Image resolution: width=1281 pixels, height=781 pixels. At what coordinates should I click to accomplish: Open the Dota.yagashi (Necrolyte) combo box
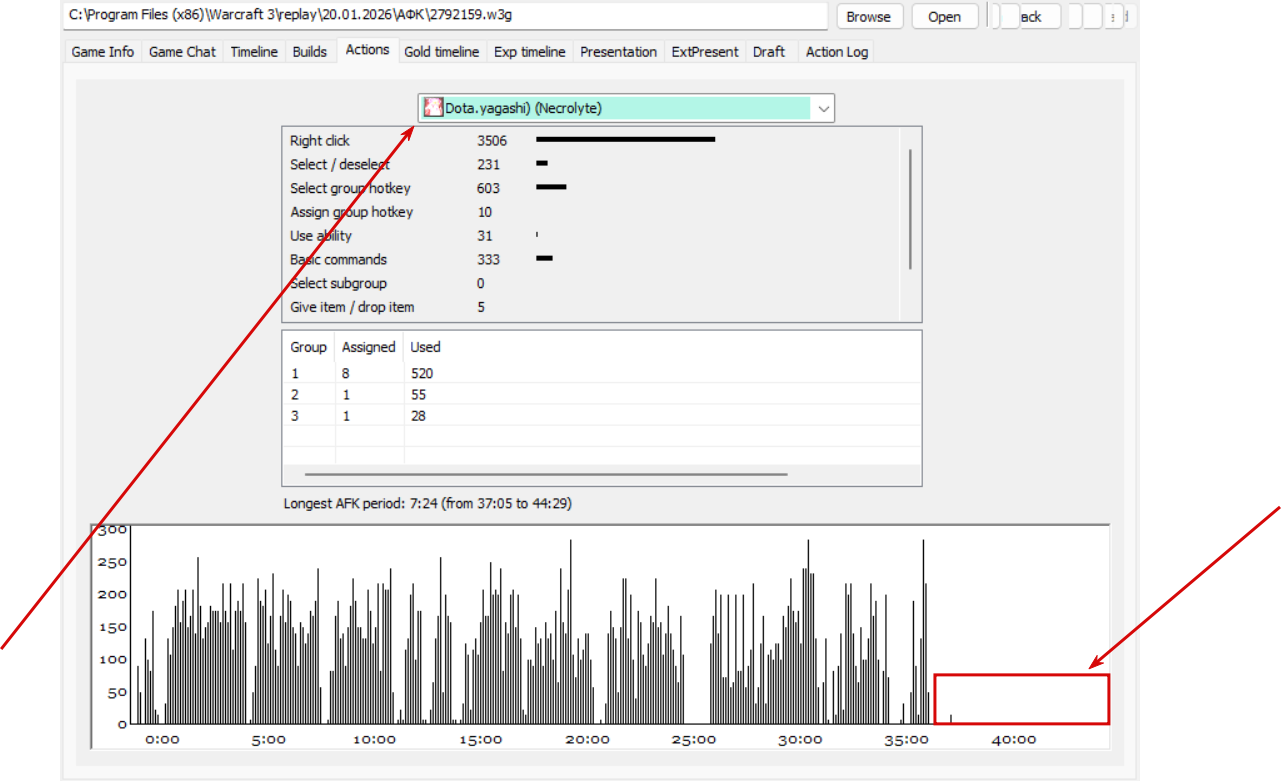click(x=626, y=108)
